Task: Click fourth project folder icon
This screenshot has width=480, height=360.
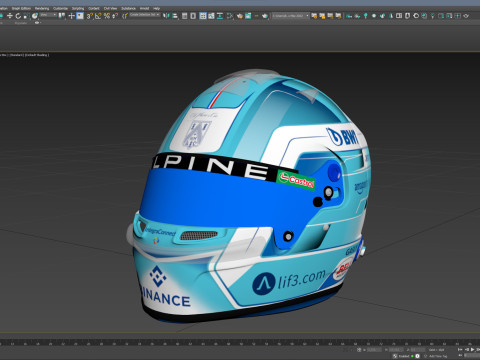Action: pos(338,16)
